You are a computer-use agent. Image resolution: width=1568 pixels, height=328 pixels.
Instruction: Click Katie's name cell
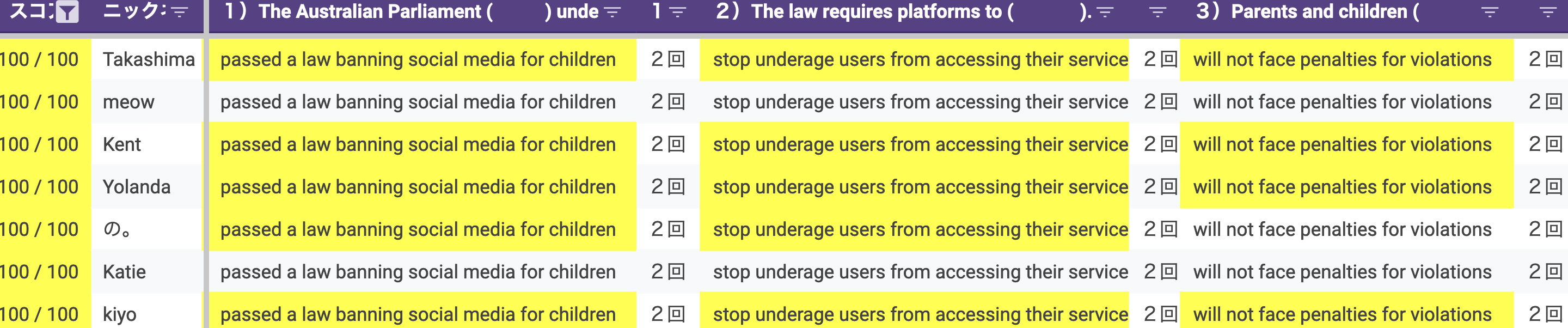coord(124,272)
